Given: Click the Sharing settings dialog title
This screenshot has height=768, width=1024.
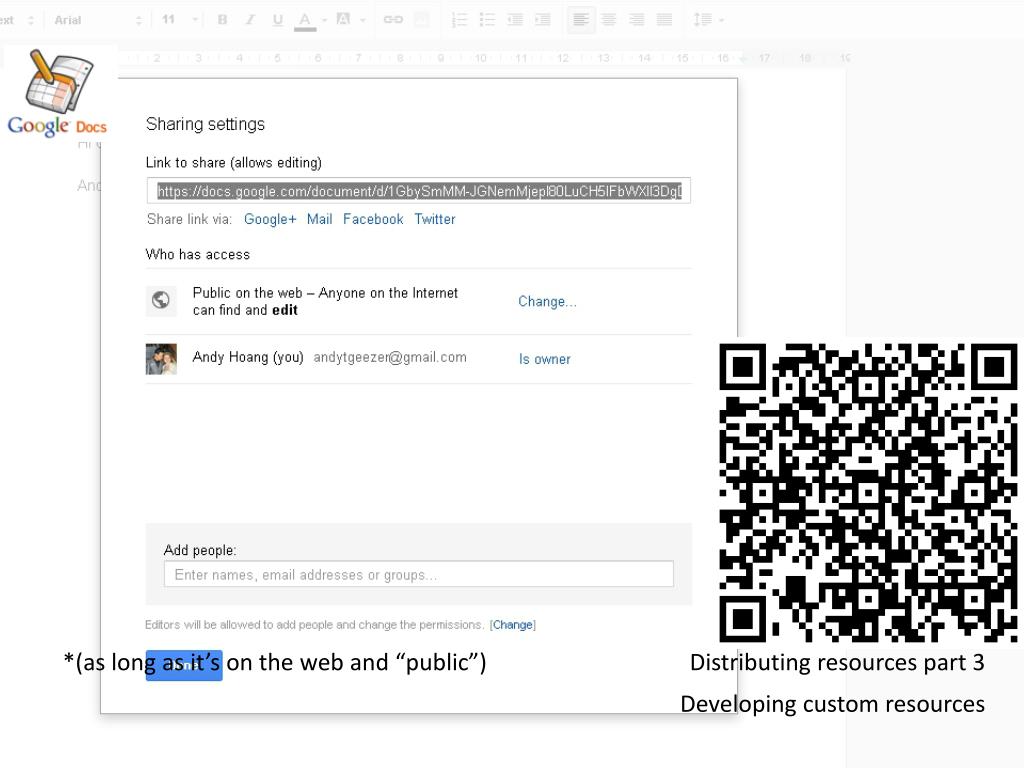Looking at the screenshot, I should point(205,124).
